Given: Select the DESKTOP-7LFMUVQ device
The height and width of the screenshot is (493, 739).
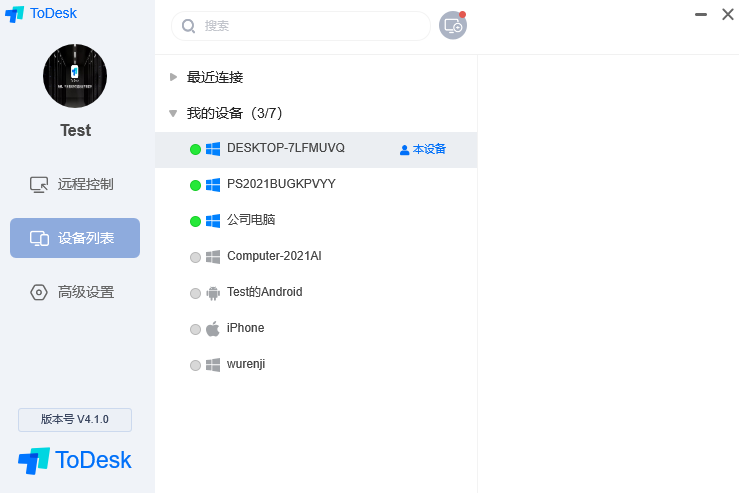Looking at the screenshot, I should pyautogui.click(x=316, y=149).
